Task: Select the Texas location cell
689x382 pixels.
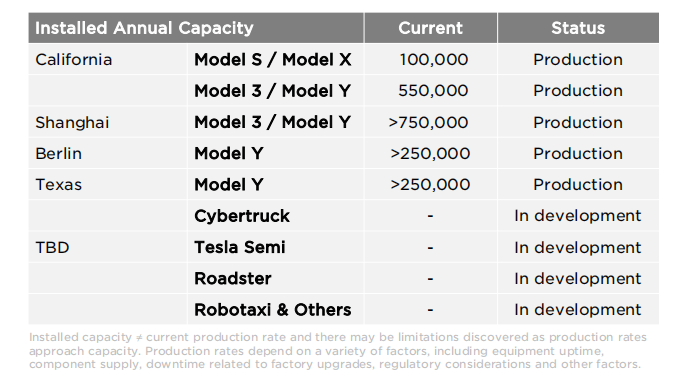Action: tap(58, 185)
